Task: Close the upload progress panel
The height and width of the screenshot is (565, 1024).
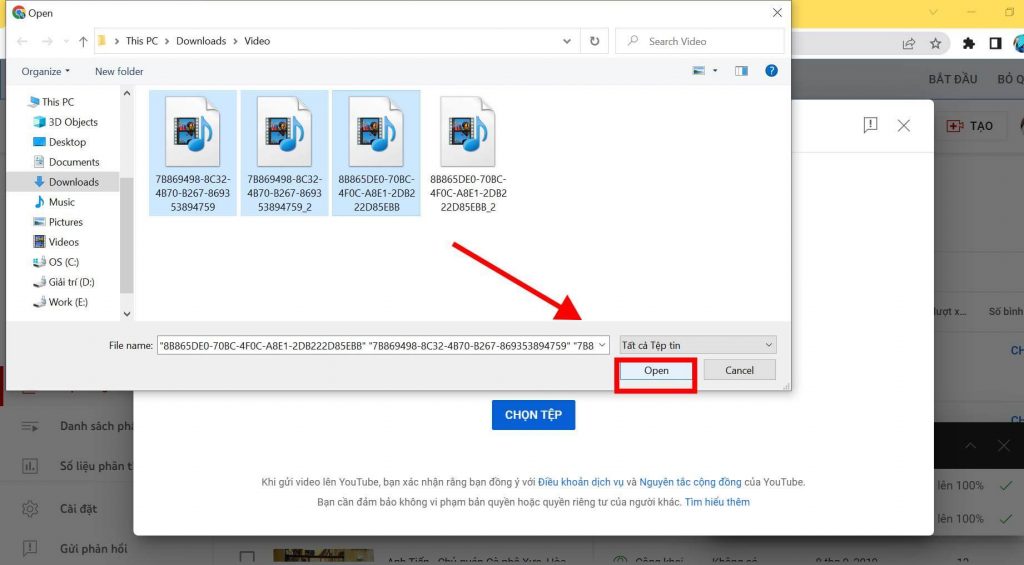Action: 1003,445
